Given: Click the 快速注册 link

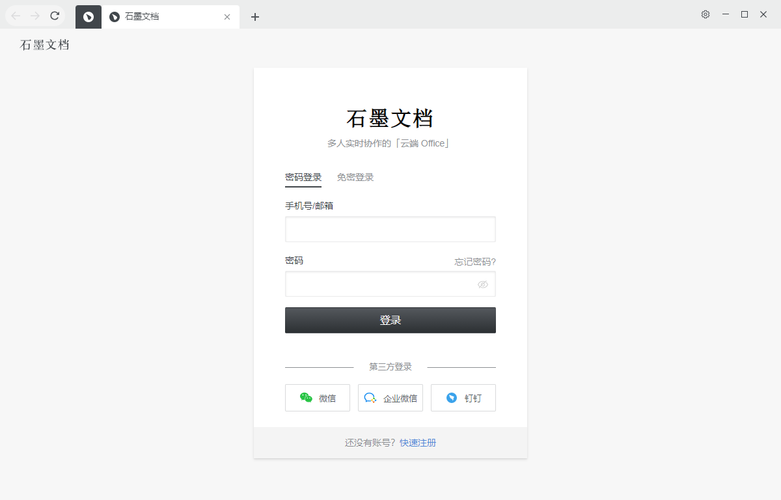Looking at the screenshot, I should tap(418, 442).
